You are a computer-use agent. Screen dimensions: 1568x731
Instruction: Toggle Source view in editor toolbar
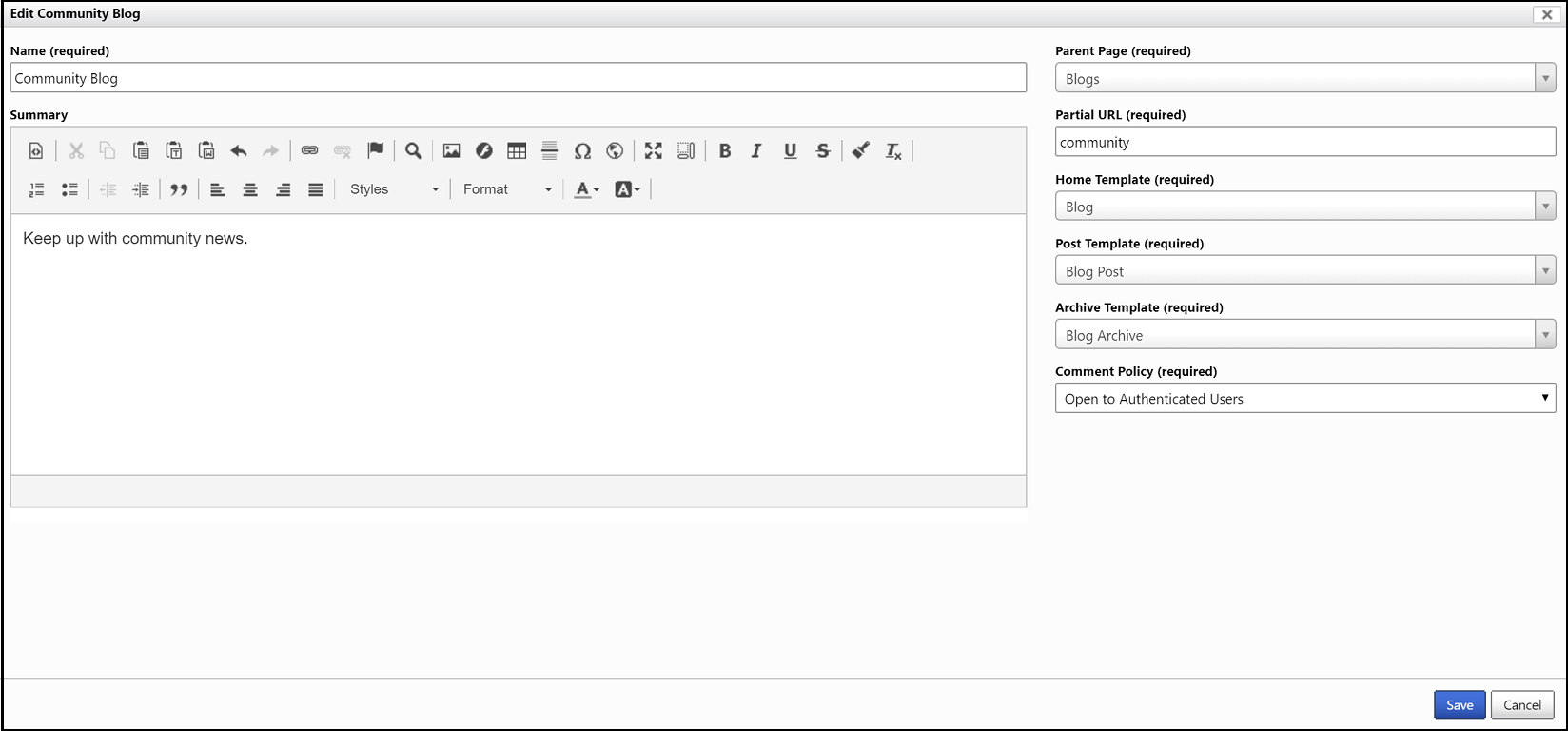36,150
